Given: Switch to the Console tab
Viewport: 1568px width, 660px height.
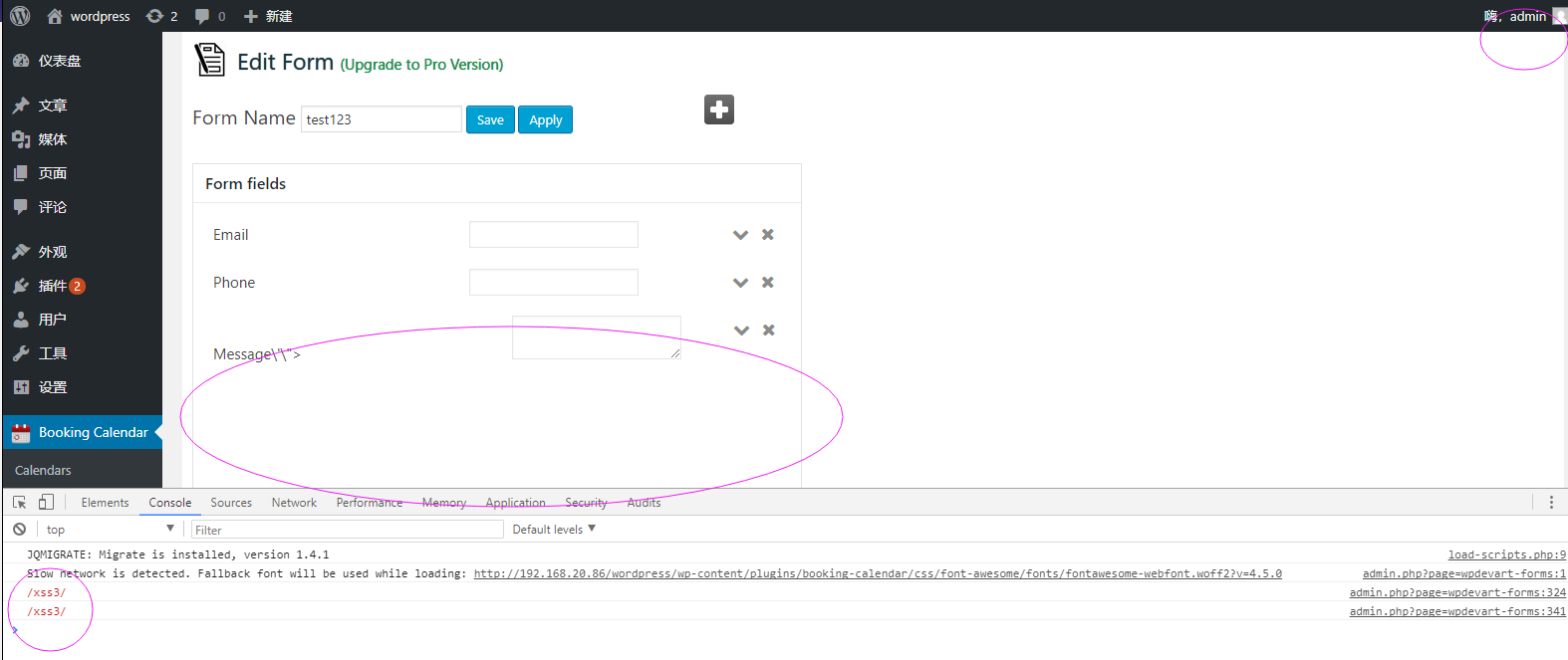Looking at the screenshot, I should pos(170,503).
